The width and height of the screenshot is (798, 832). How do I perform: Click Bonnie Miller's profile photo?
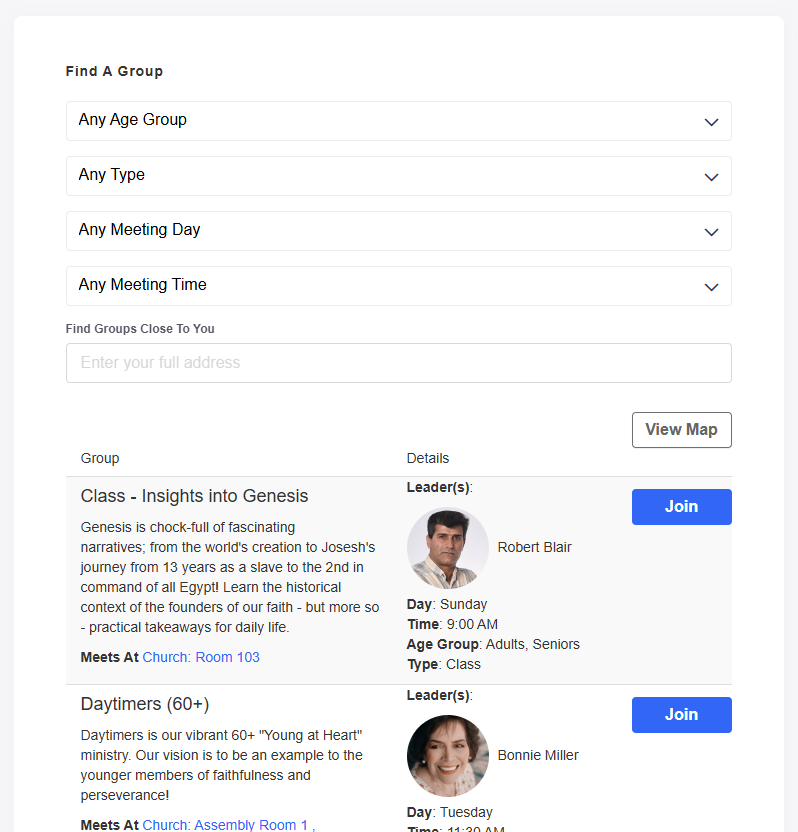pyautogui.click(x=447, y=756)
